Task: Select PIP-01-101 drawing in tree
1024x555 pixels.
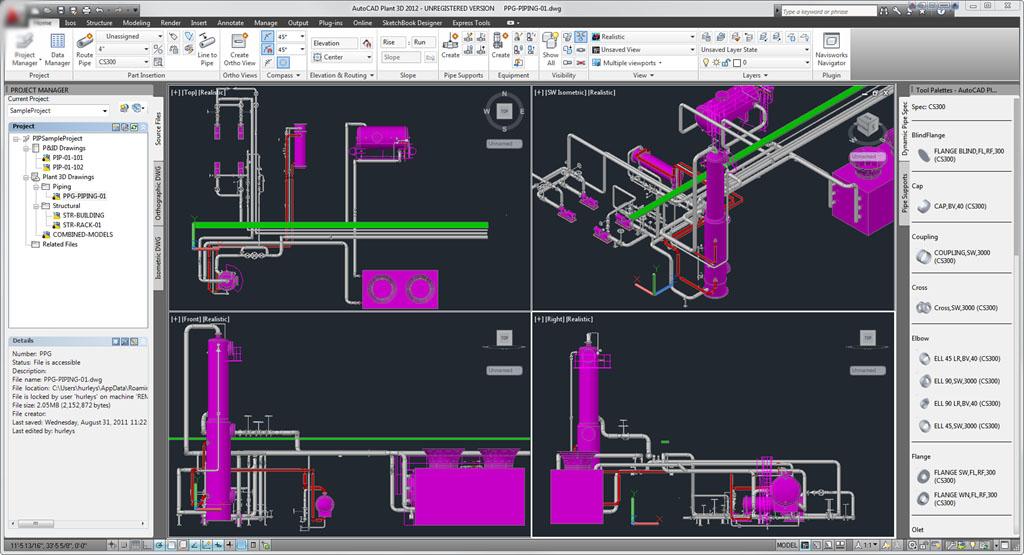Action: pos(68,157)
